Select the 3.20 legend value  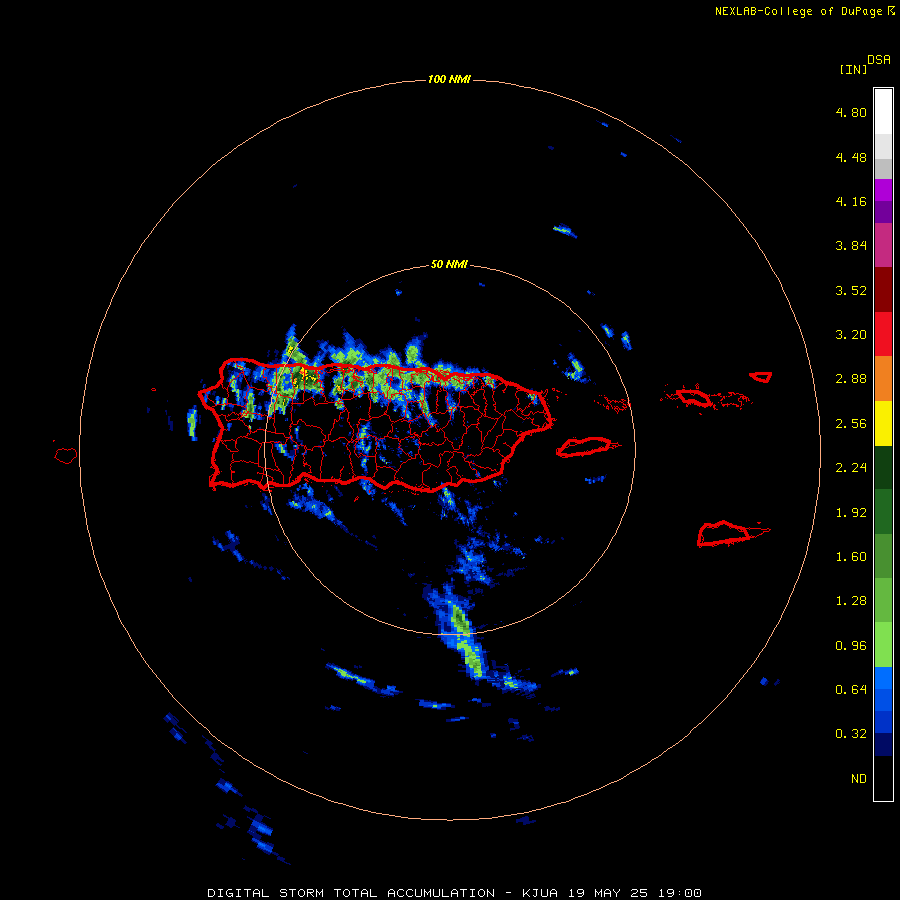point(851,335)
